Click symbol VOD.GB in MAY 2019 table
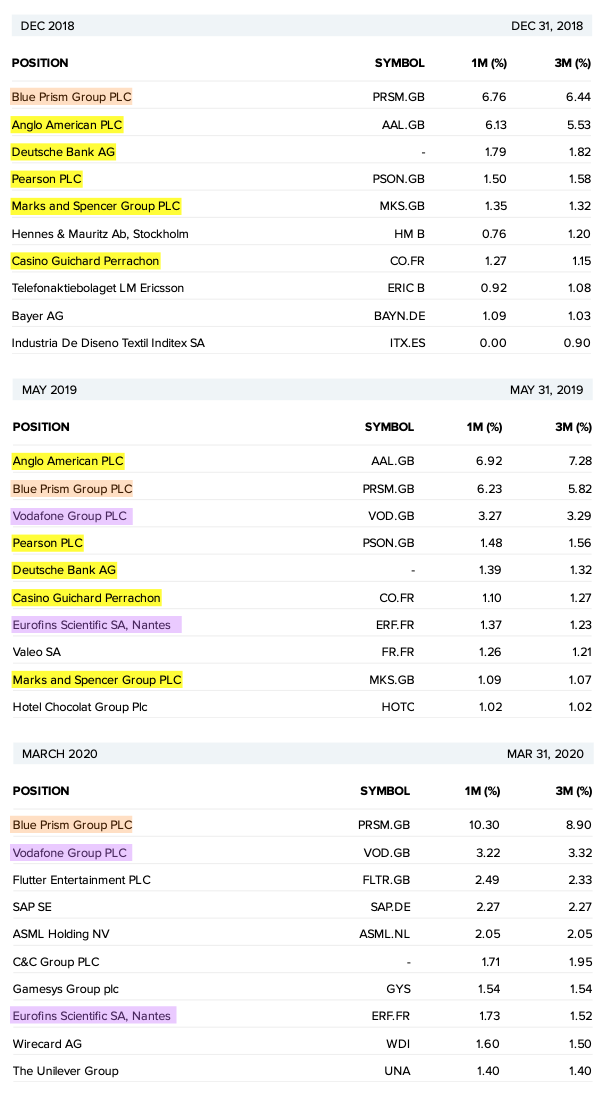This screenshot has height=1094, width=607. 391,516
